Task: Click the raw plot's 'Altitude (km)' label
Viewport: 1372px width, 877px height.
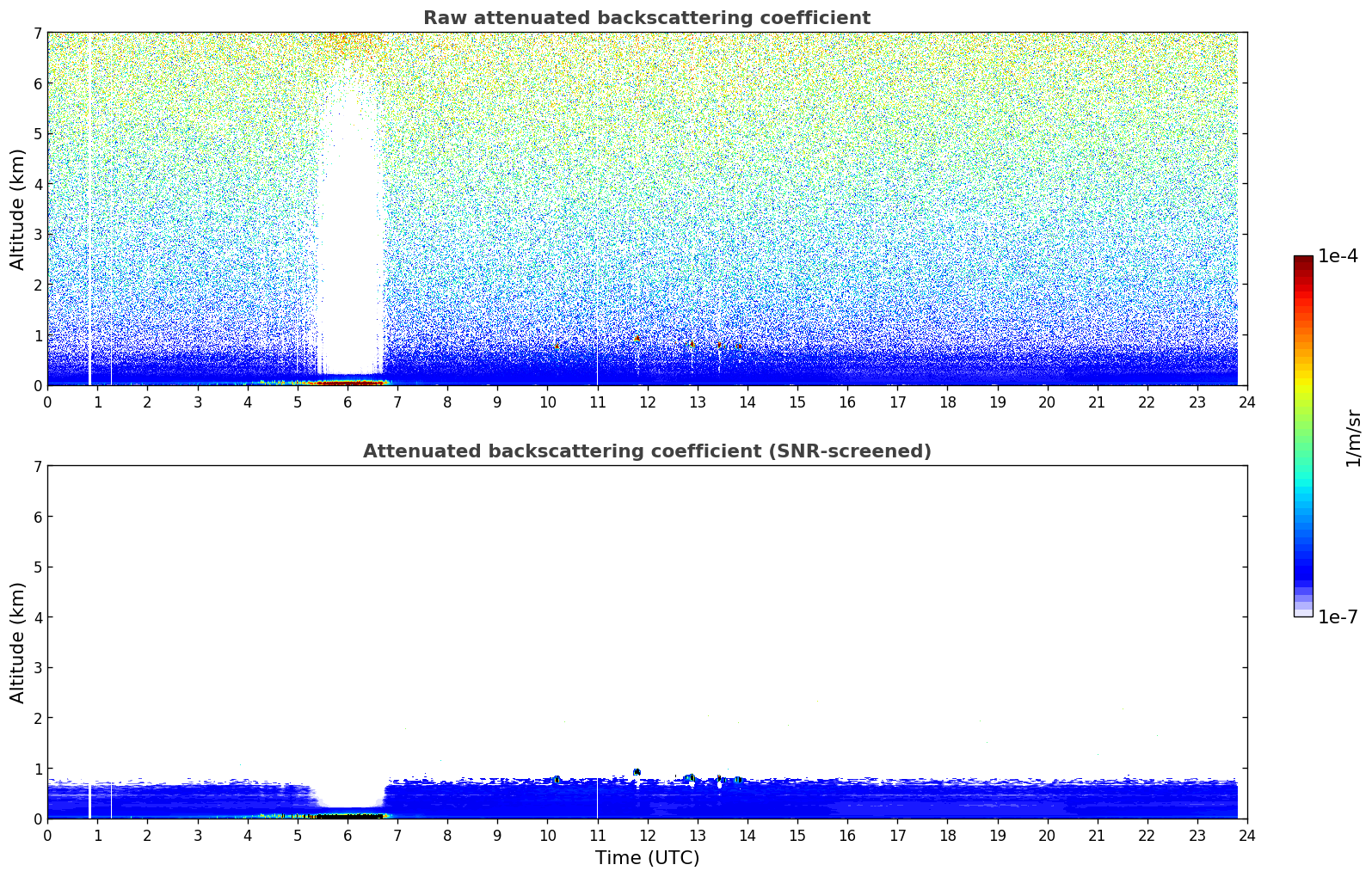Action: click(x=18, y=209)
